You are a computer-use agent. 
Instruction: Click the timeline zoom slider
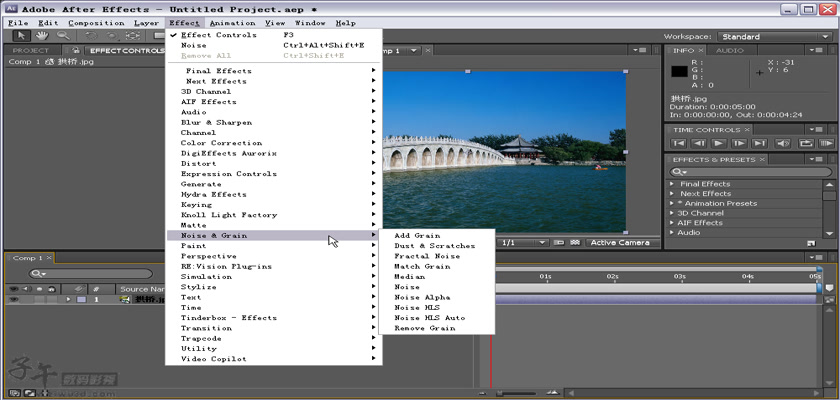coord(514,394)
